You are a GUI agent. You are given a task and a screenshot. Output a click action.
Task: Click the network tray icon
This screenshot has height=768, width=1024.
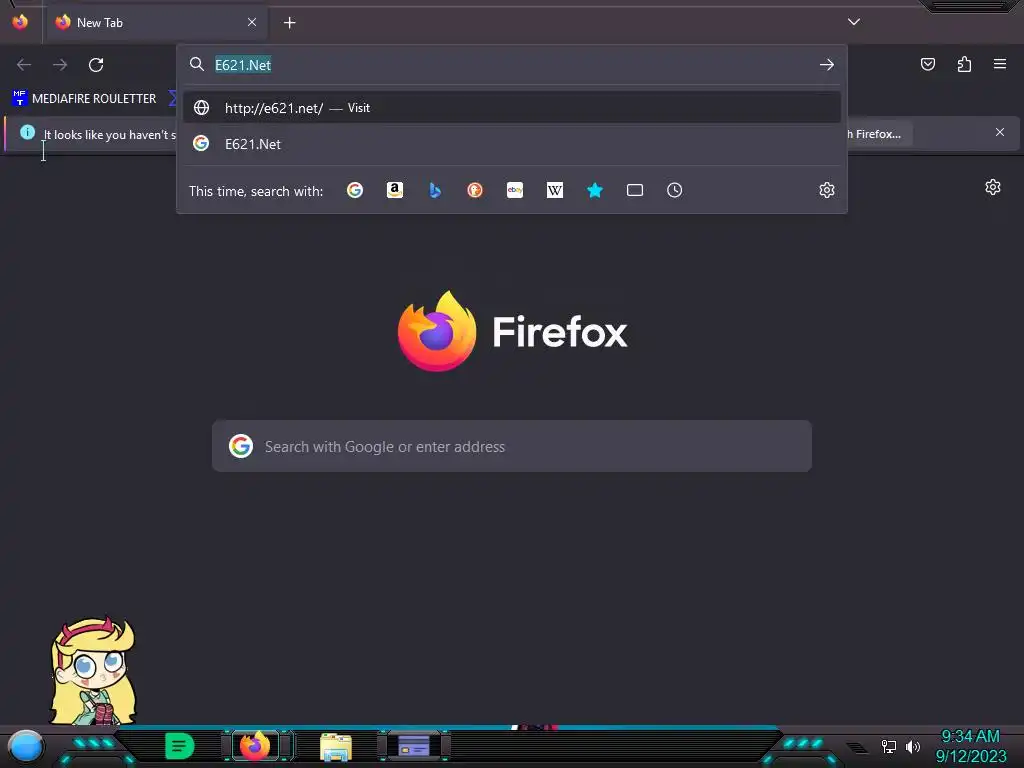[x=888, y=746]
